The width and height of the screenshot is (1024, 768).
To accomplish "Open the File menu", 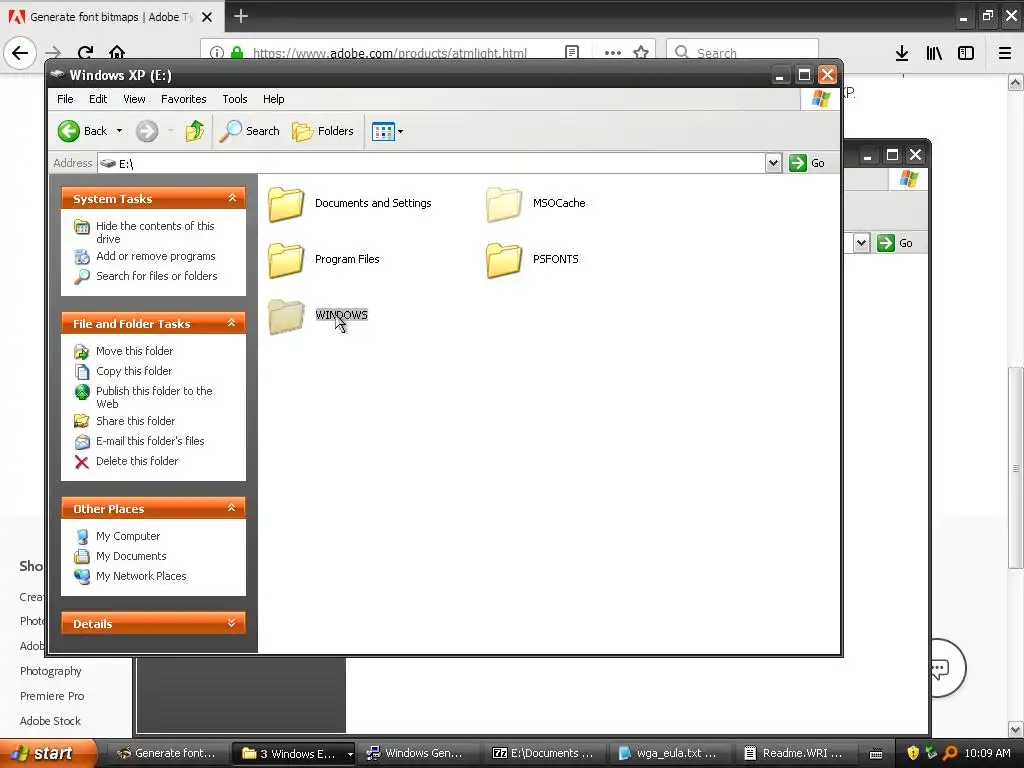I will 65,99.
